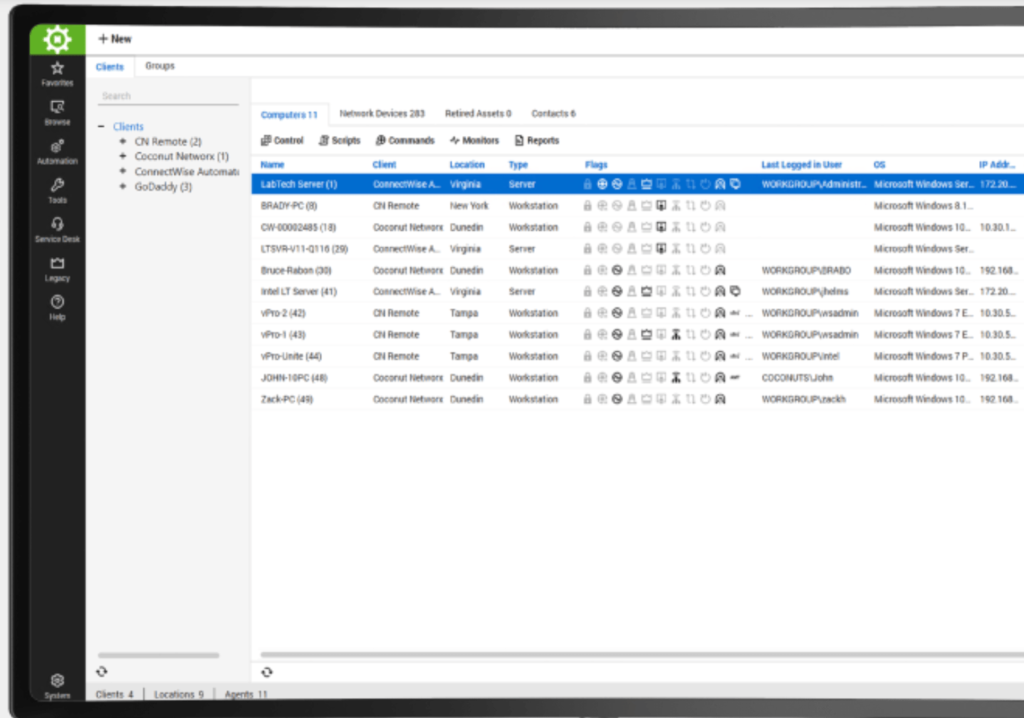Select the JOHN-10PC (48) row

[x=637, y=378]
